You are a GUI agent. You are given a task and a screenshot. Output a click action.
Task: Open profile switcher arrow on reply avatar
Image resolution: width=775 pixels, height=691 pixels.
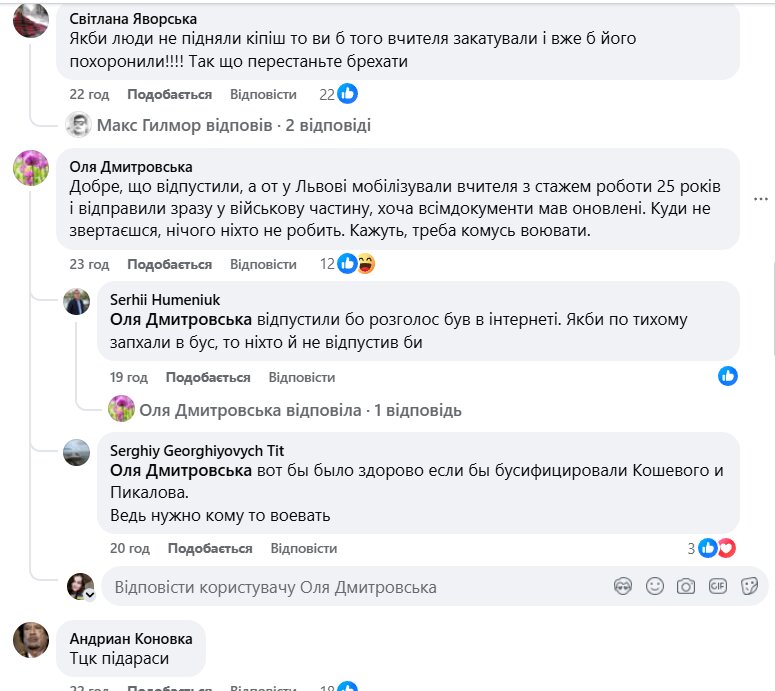[x=90, y=594]
